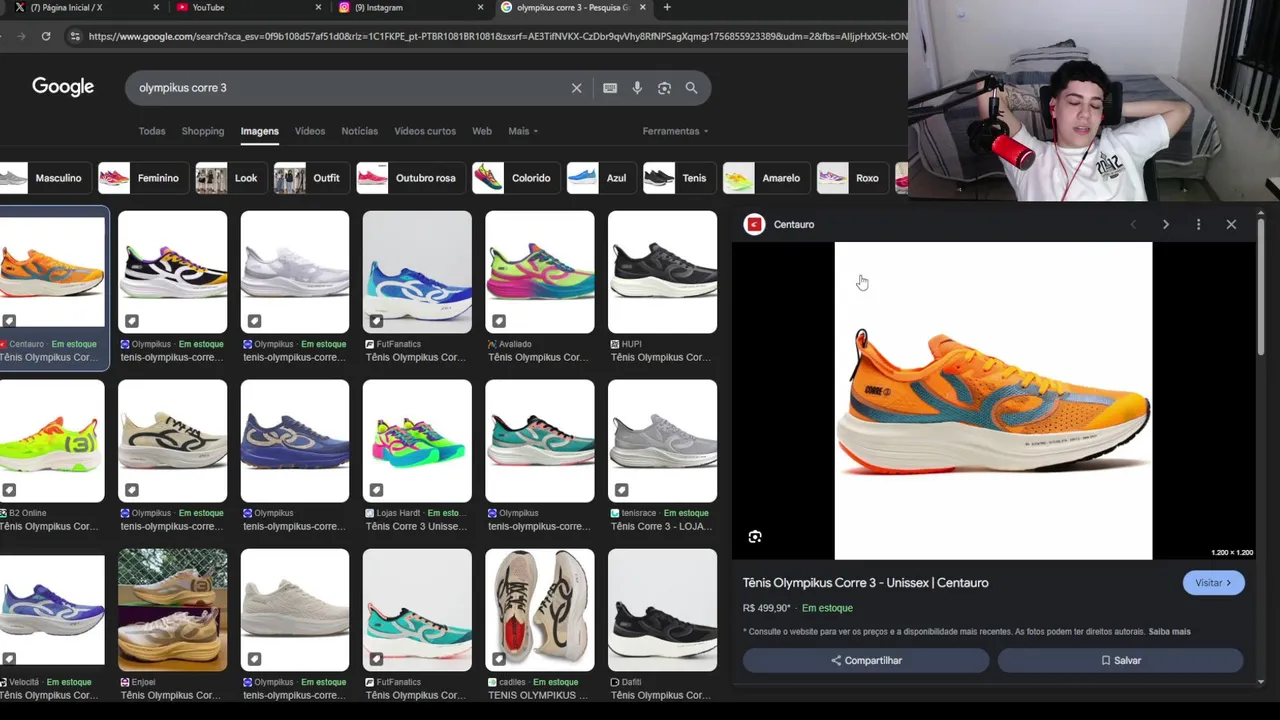Select the black and yellow Olympikus shoe thumbnail
The image size is (1280, 720).
[x=173, y=271]
